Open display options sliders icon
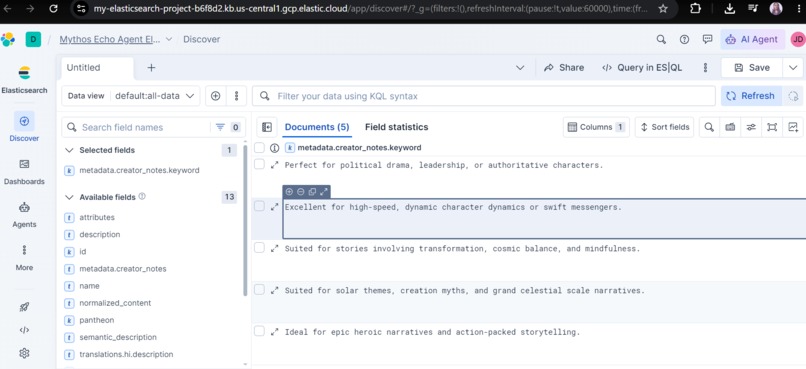The height and width of the screenshot is (369, 806). [x=751, y=127]
